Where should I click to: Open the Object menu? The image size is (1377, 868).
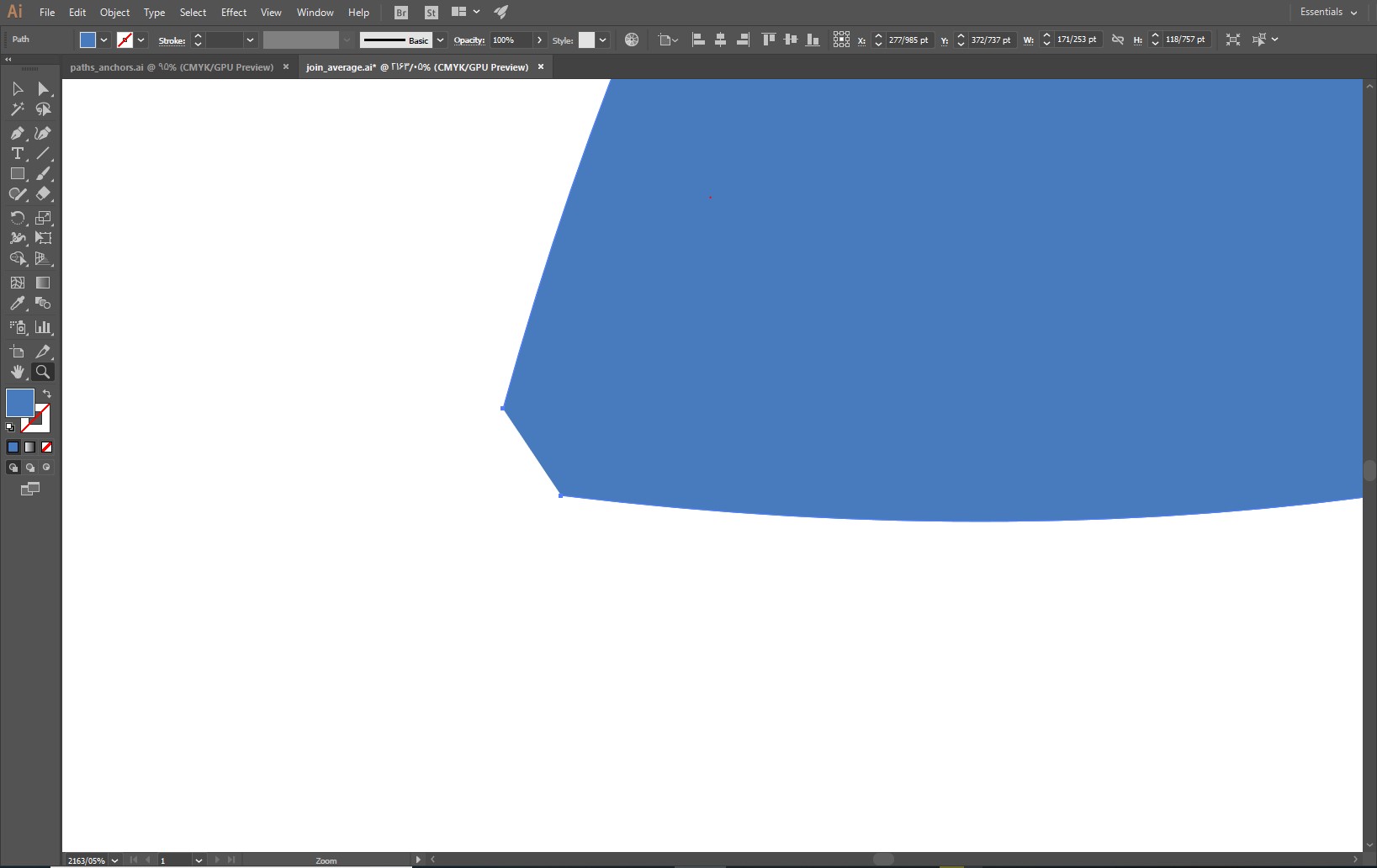coord(114,13)
